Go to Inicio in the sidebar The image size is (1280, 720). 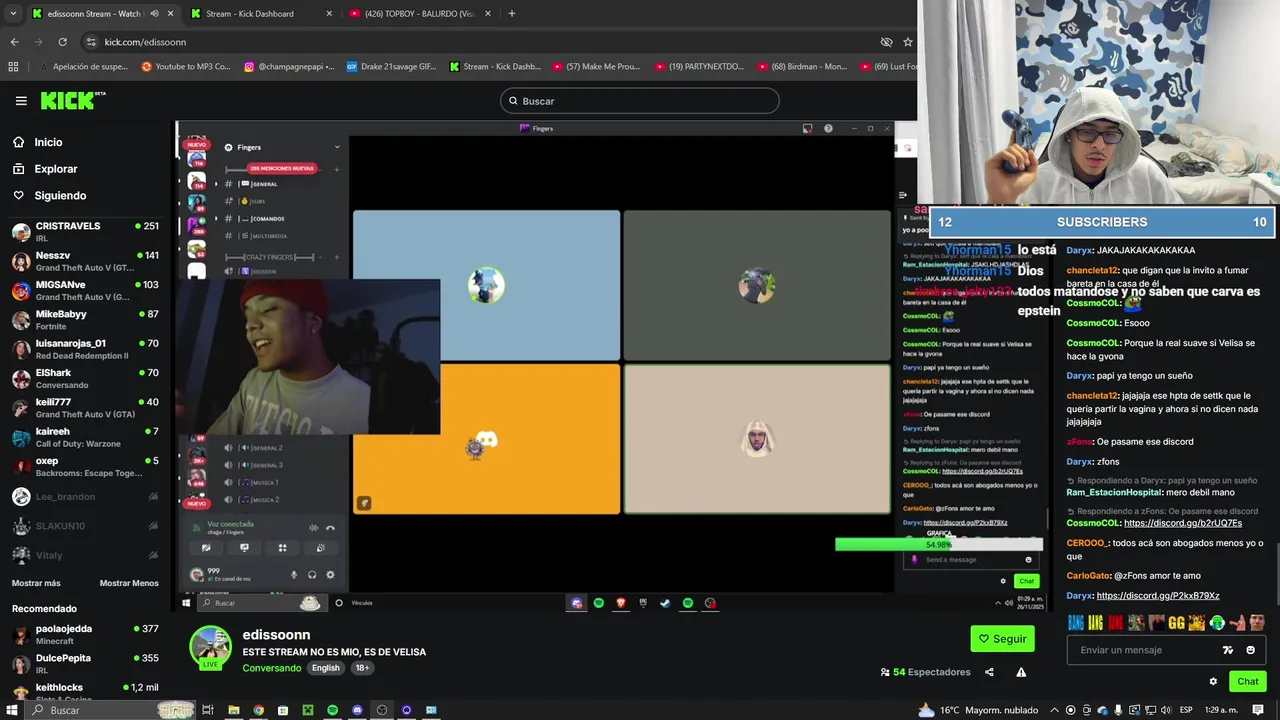[48, 142]
